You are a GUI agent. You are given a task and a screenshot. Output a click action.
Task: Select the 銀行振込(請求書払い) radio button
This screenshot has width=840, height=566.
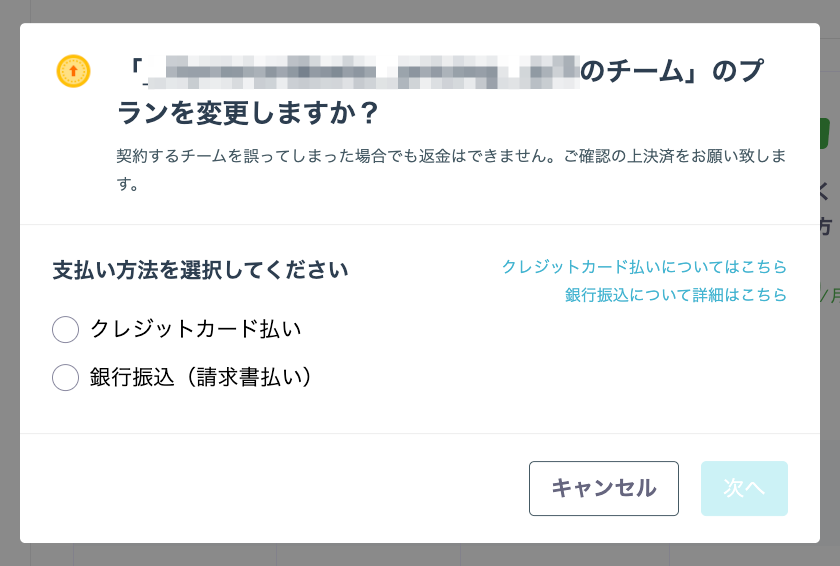click(x=65, y=377)
